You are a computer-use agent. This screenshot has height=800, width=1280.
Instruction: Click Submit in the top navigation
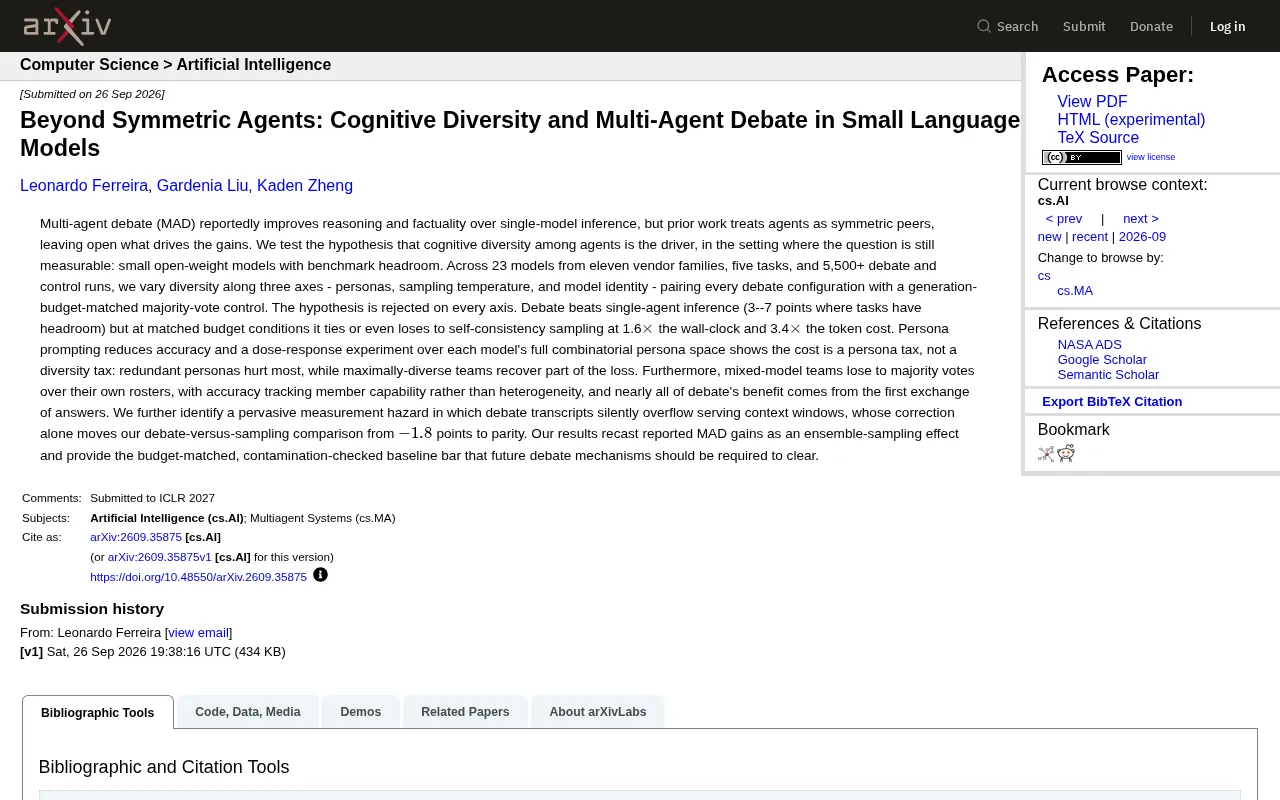(x=1084, y=26)
